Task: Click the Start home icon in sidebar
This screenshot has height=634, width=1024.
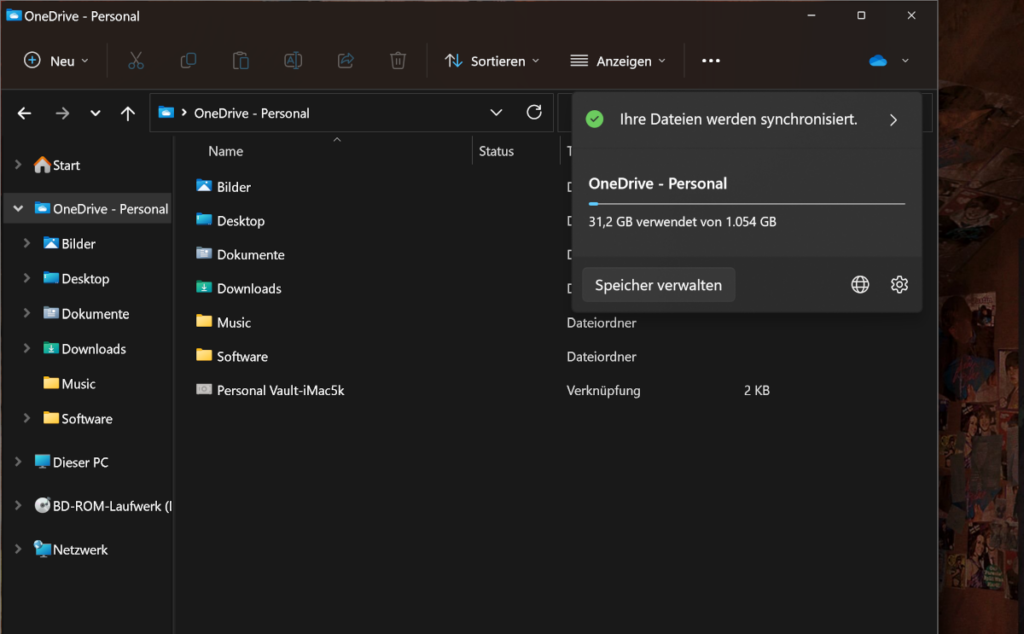Action: click(42, 165)
